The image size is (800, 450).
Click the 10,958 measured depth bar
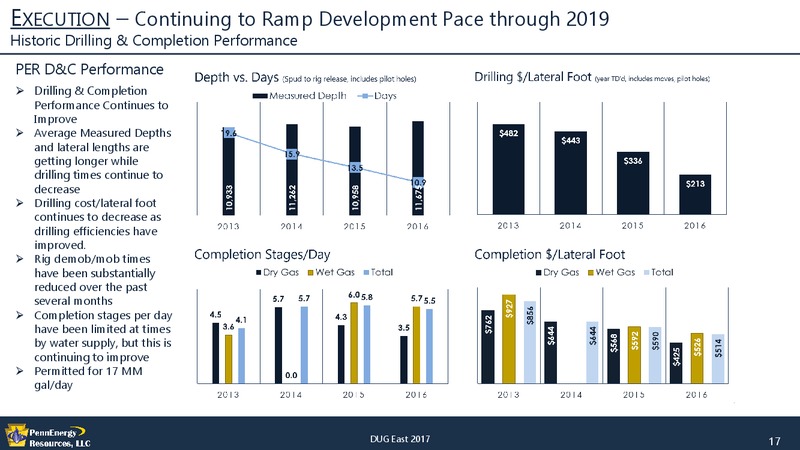click(x=355, y=170)
